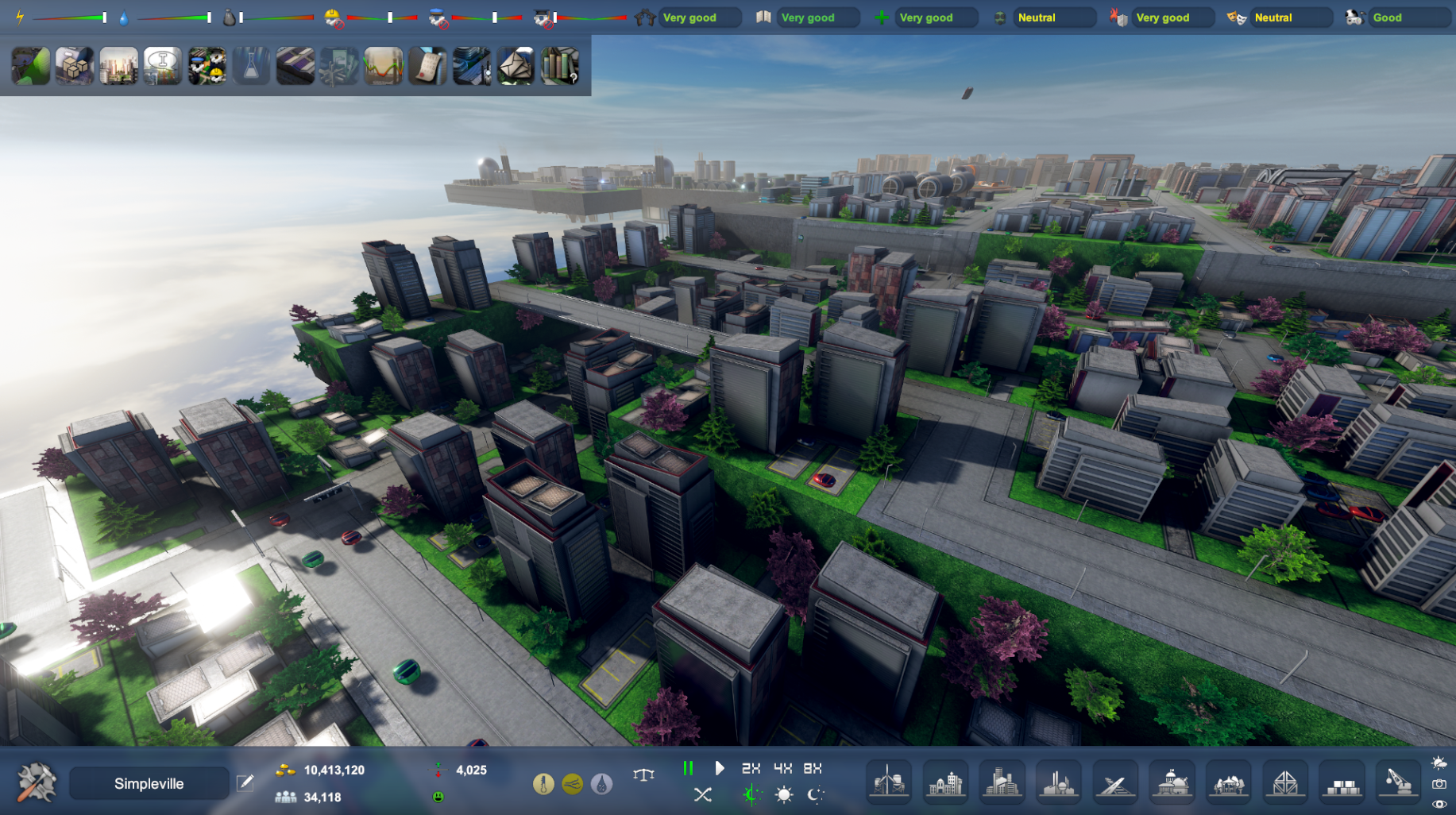The image size is (1456, 815).
Task: Open structural truss block build menu
Action: point(1285,782)
